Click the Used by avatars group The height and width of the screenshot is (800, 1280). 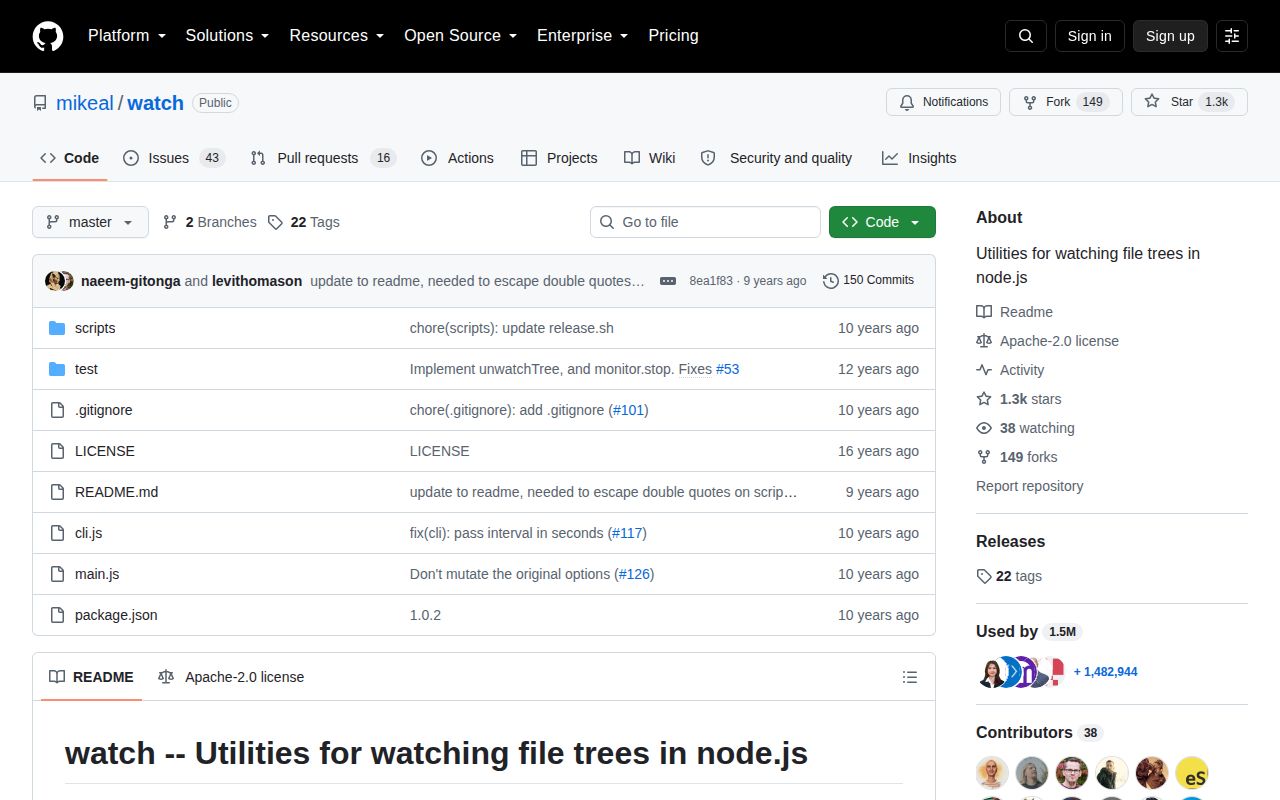click(1021, 672)
